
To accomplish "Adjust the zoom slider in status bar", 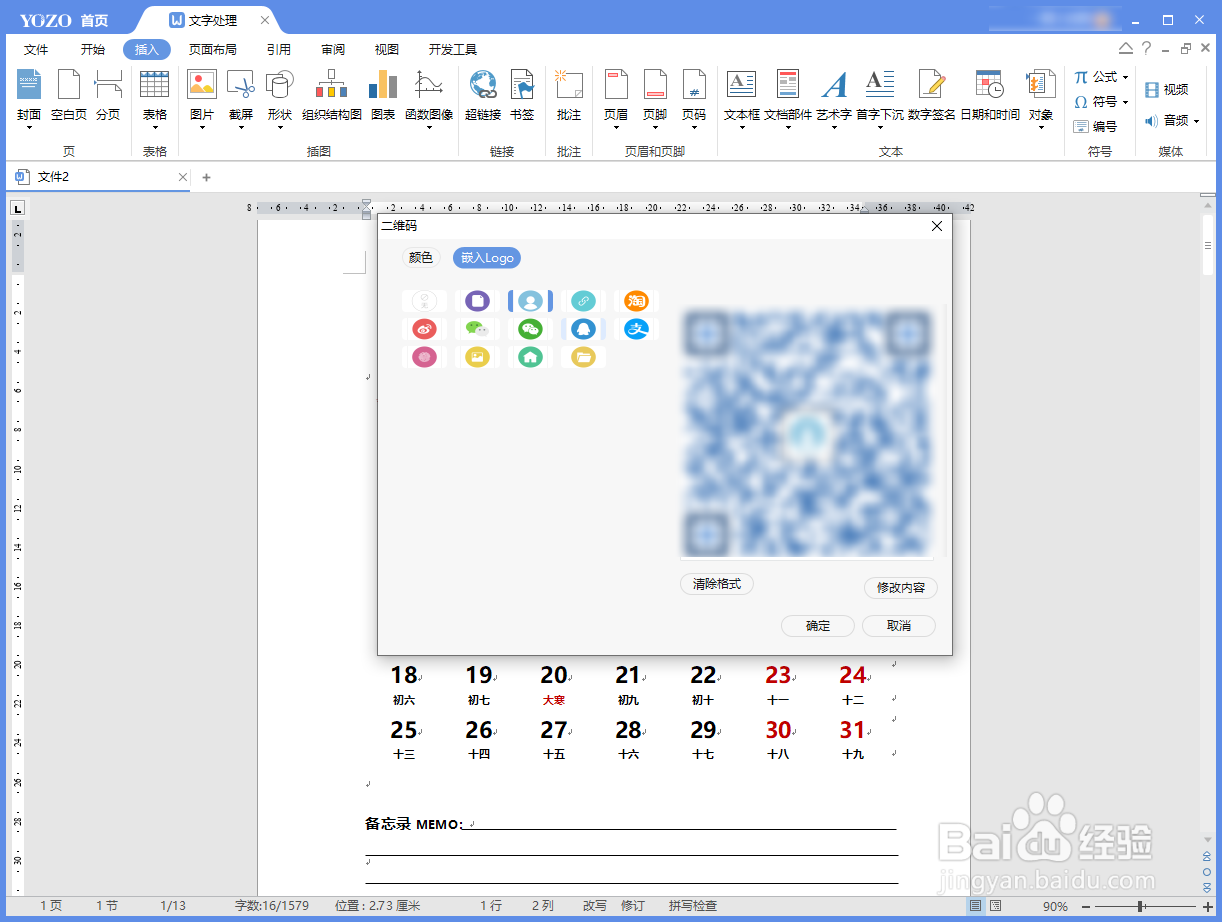I will pos(1141,906).
